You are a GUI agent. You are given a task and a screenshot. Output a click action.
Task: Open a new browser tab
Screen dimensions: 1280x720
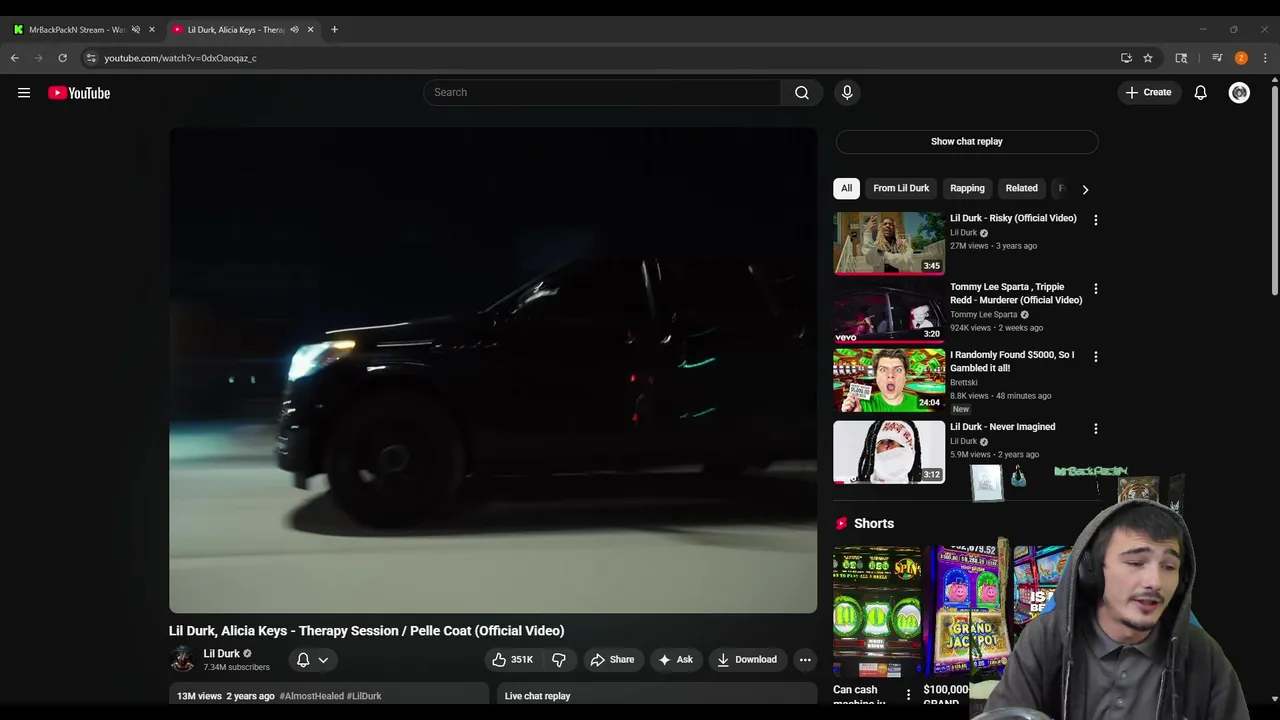pos(334,30)
